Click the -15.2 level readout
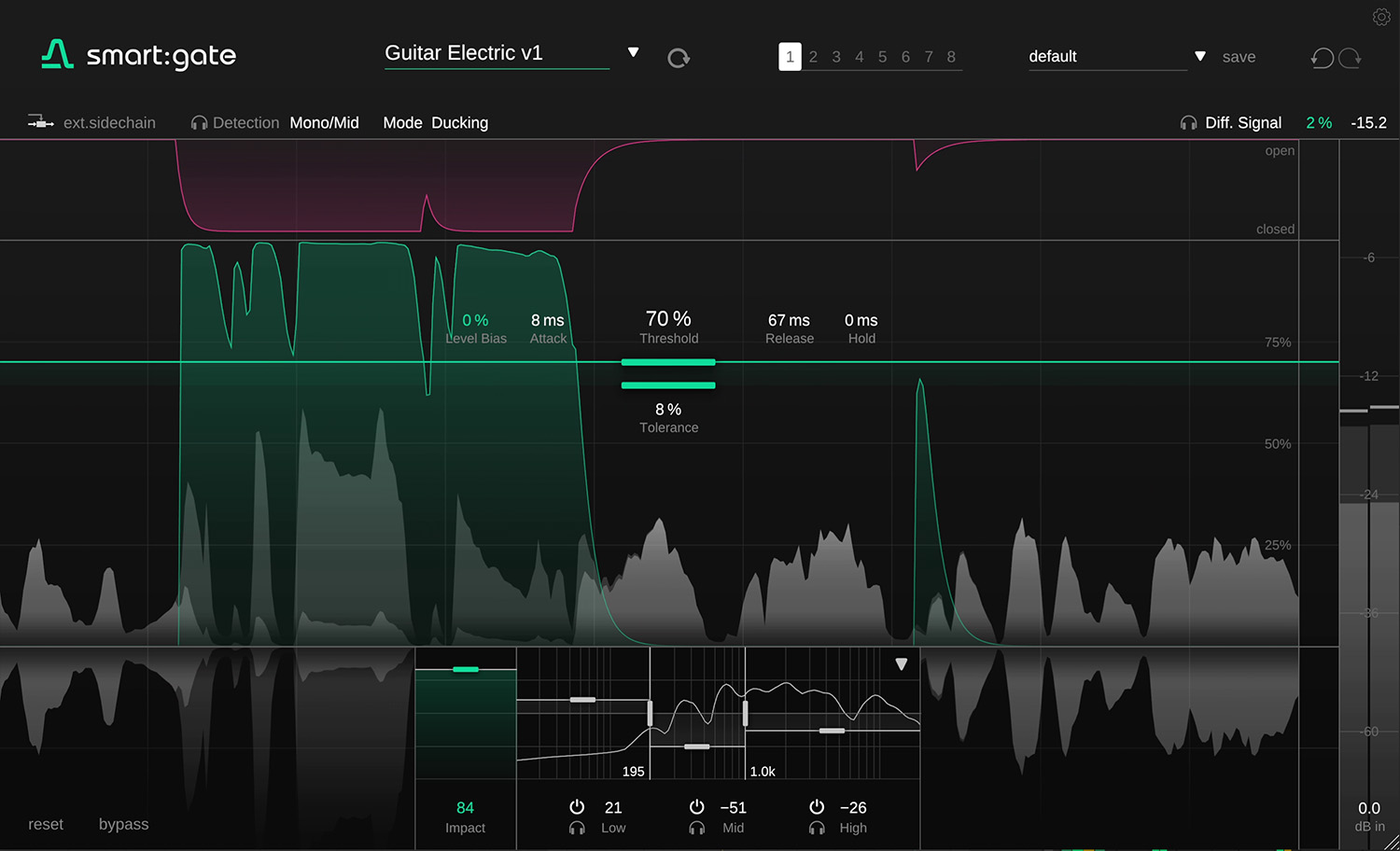 pyautogui.click(x=1369, y=122)
